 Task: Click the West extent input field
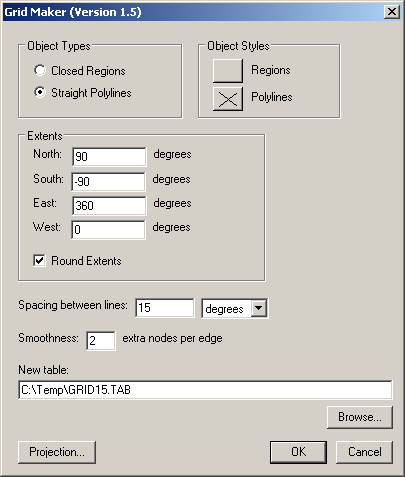(x=108, y=229)
